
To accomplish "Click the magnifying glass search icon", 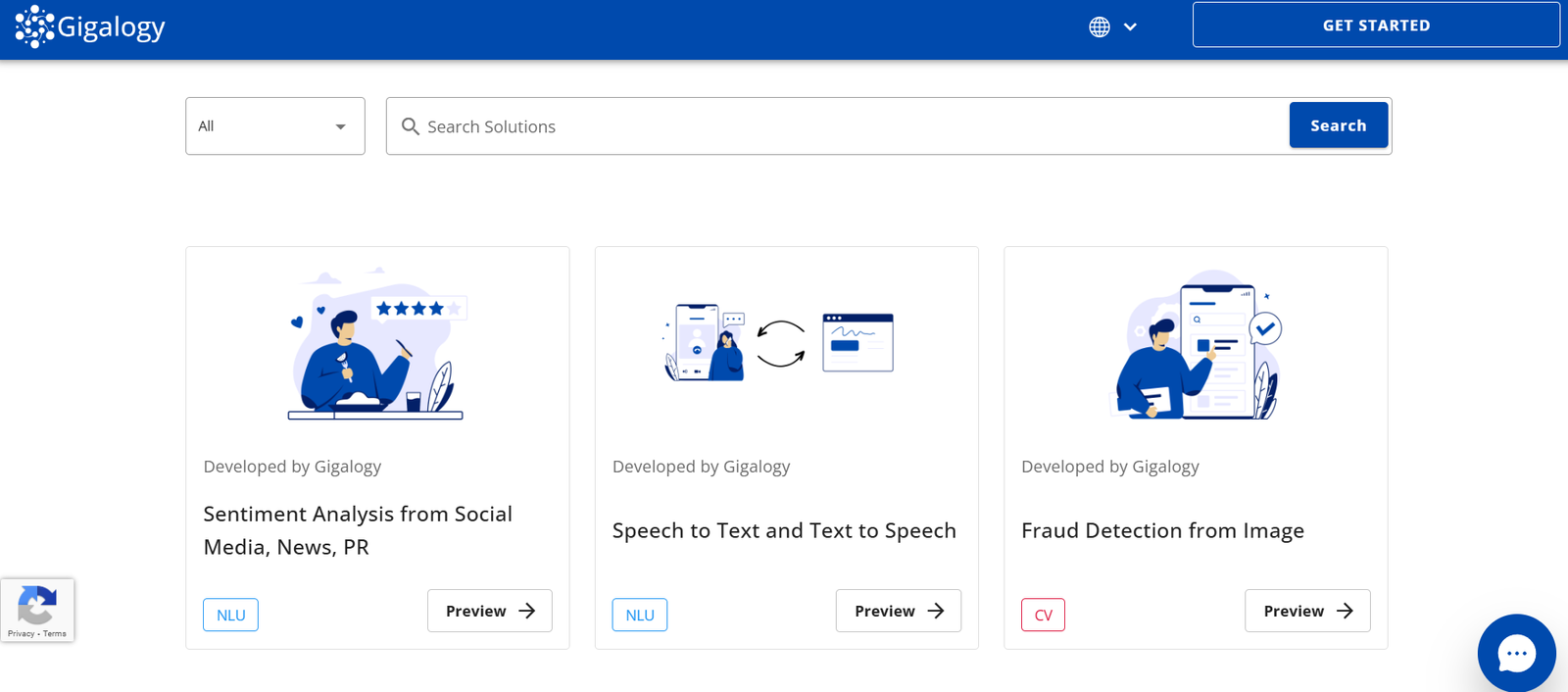I will [411, 126].
